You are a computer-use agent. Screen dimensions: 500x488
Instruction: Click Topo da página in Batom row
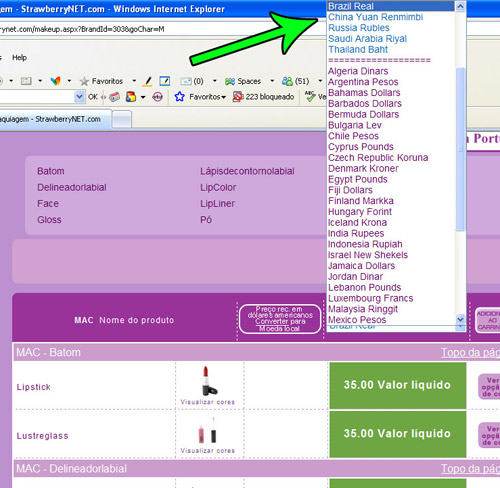(470, 352)
